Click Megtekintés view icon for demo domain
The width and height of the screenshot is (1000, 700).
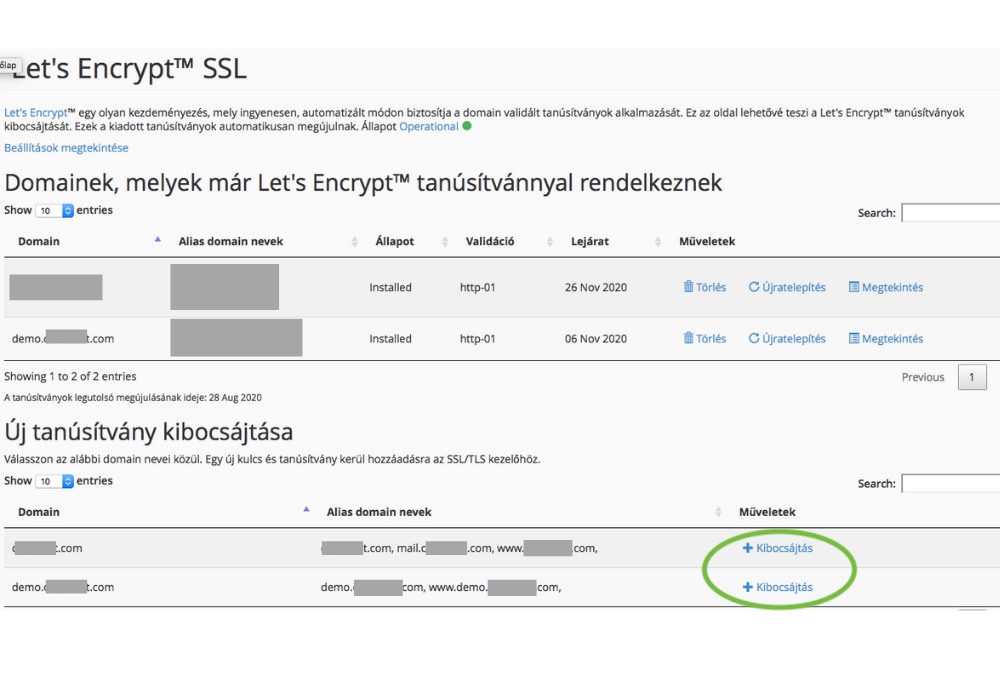(854, 339)
